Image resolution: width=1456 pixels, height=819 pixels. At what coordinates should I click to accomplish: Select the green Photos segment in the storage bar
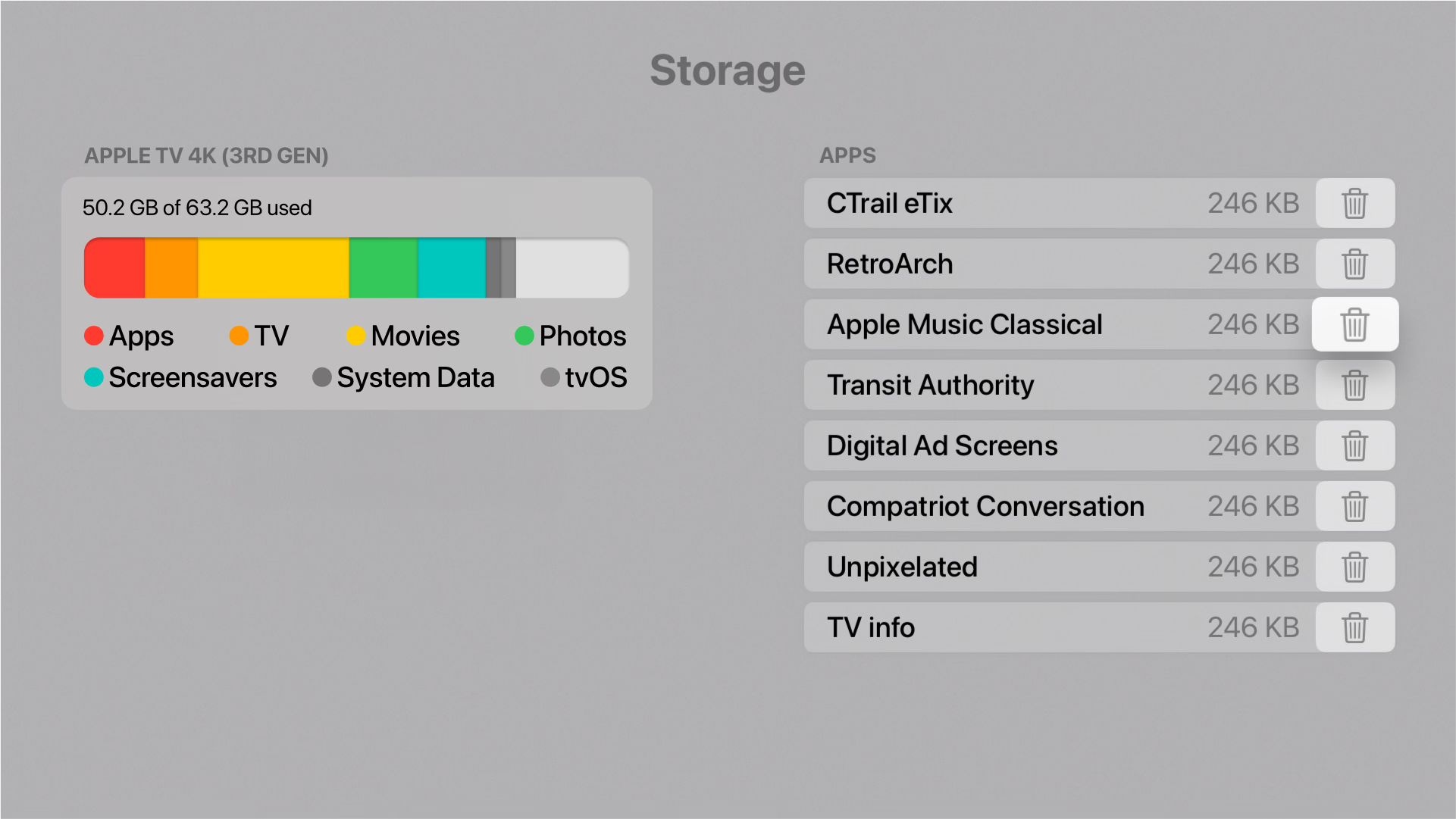384,268
